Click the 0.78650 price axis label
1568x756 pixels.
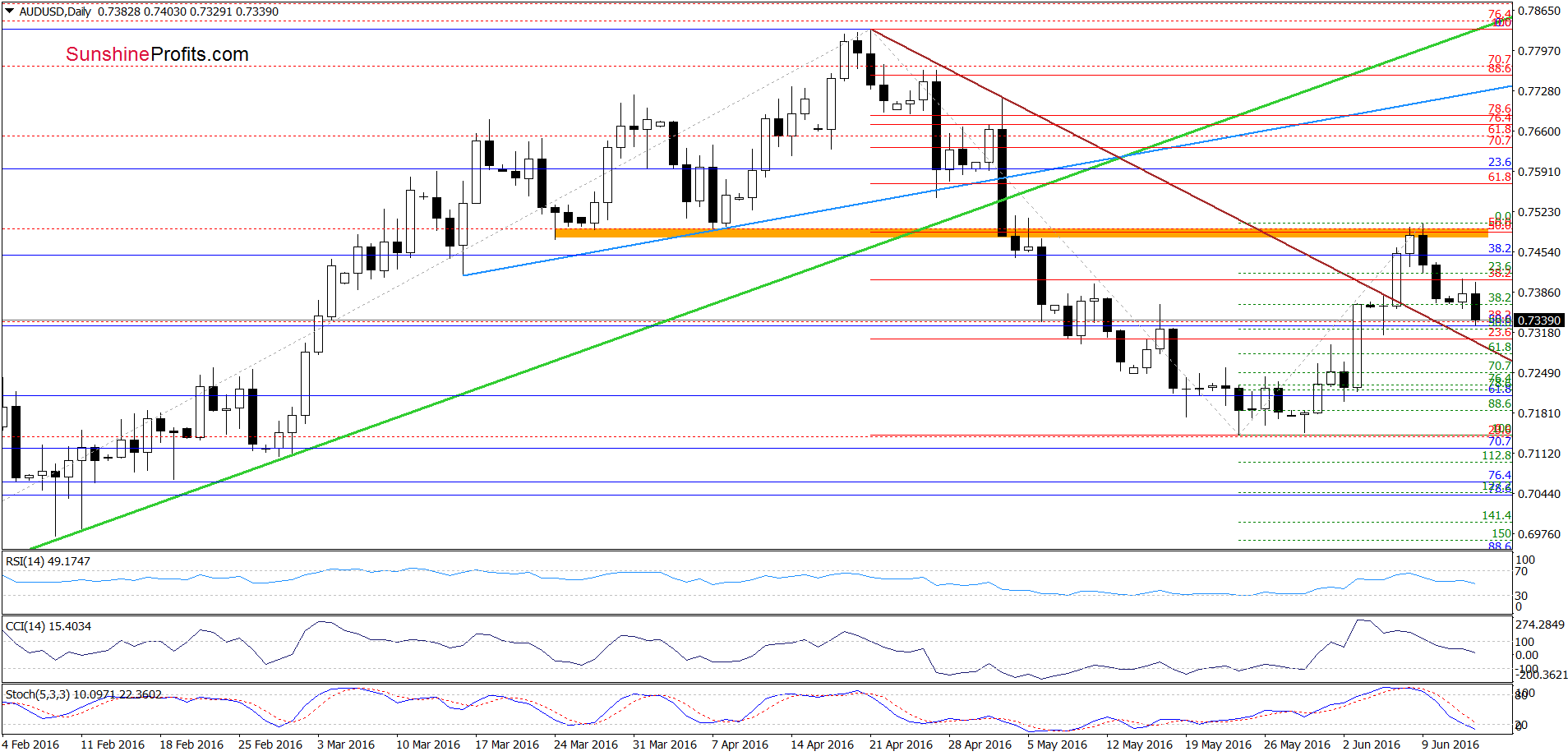pos(1538,12)
